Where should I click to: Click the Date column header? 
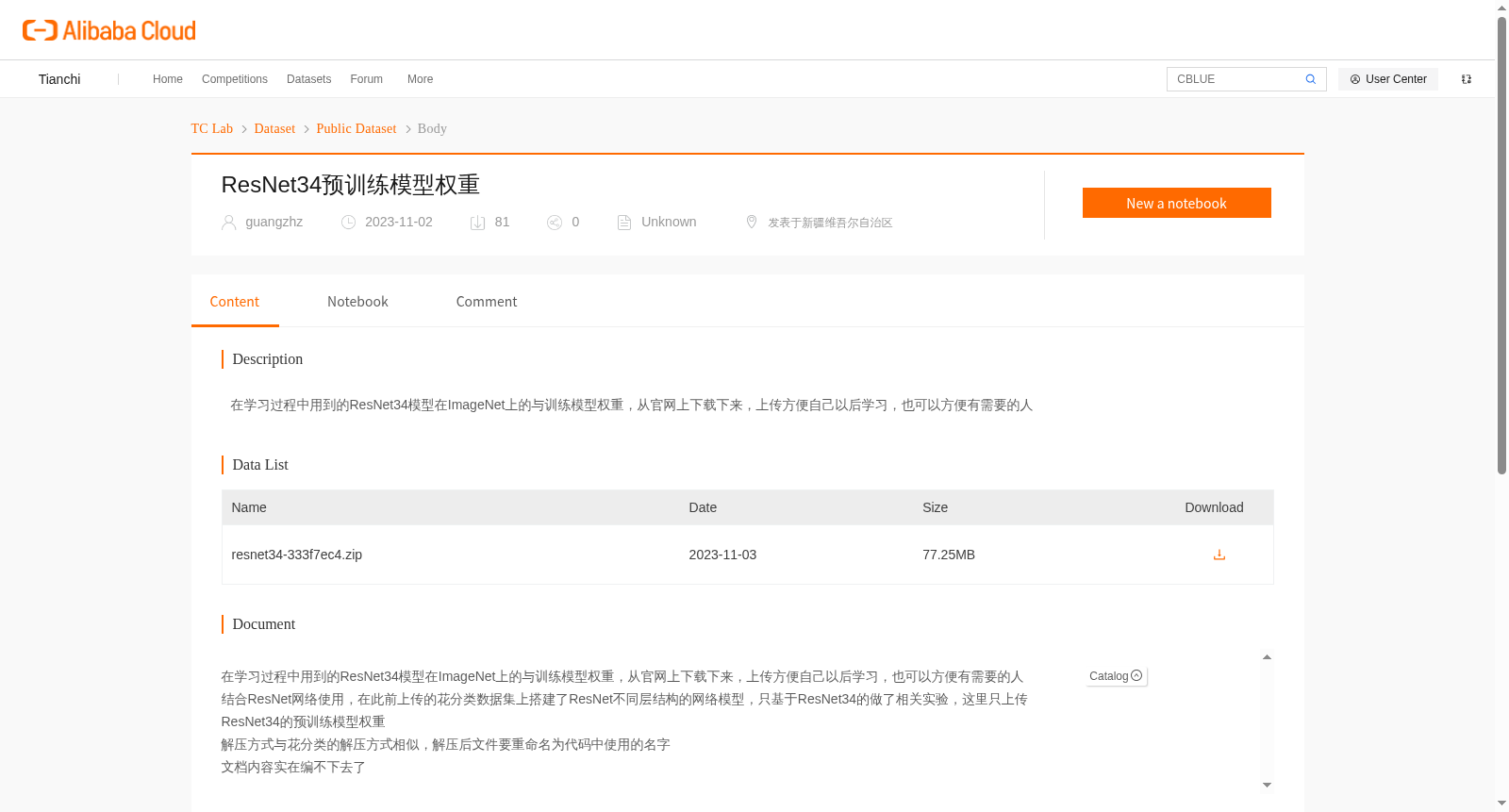click(x=703, y=507)
